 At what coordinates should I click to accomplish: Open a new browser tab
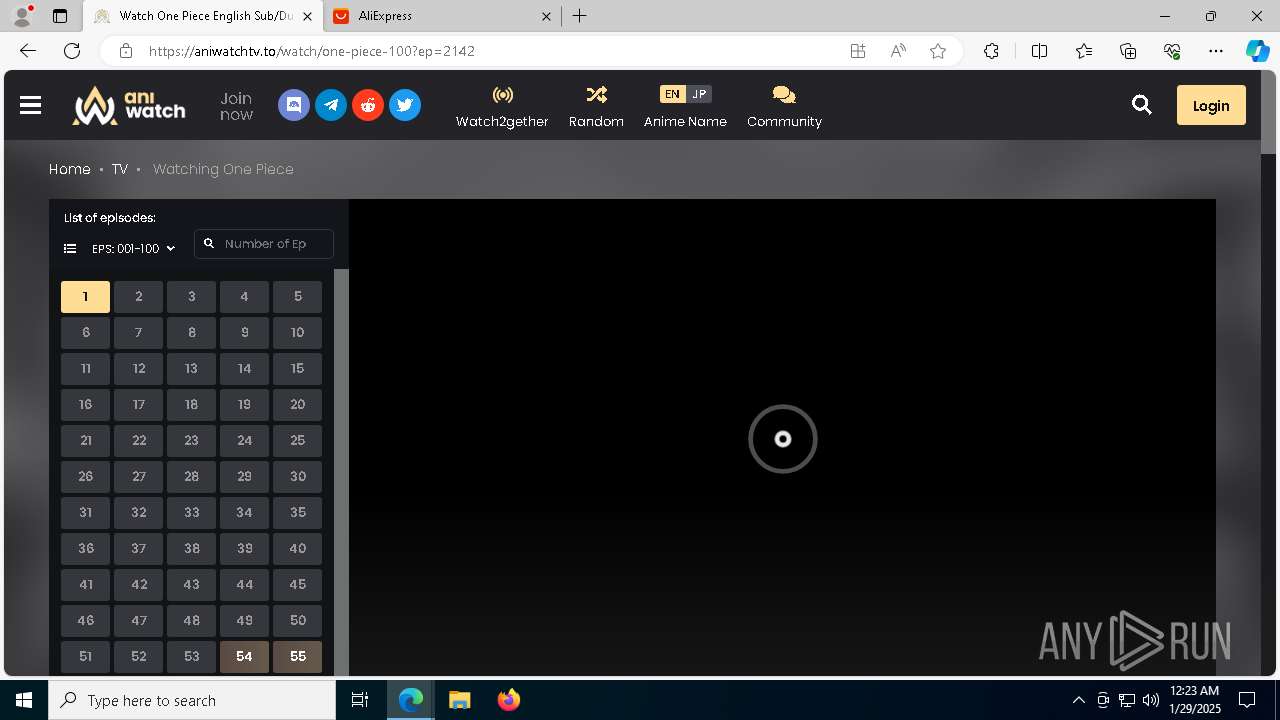click(580, 16)
